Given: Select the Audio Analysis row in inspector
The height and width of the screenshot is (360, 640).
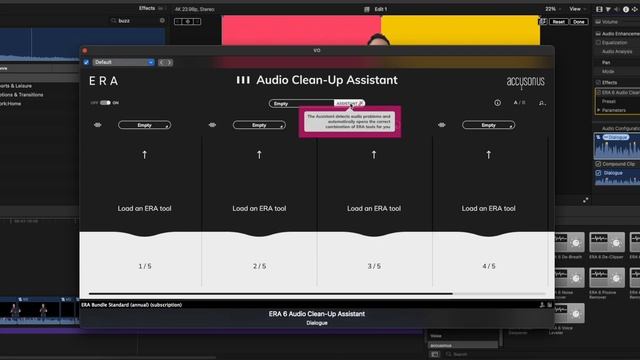Looking at the screenshot, I should coord(617,52).
